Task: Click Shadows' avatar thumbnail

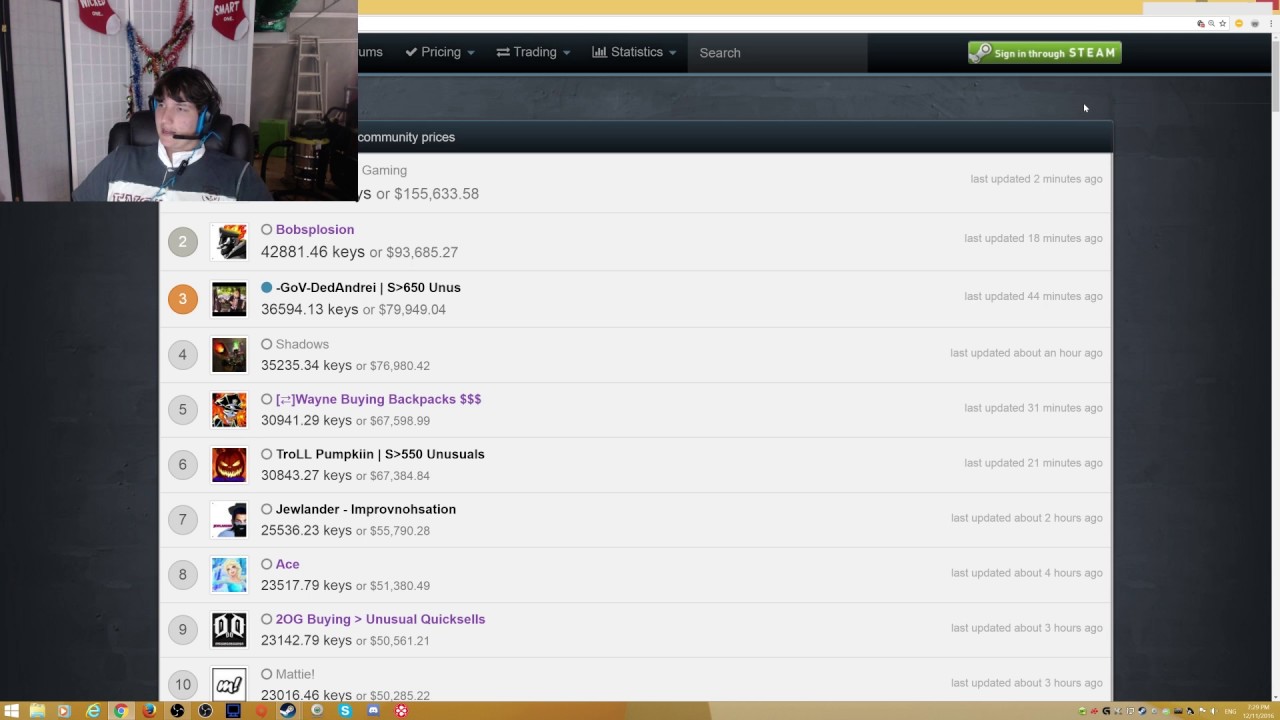Action: 229,354
